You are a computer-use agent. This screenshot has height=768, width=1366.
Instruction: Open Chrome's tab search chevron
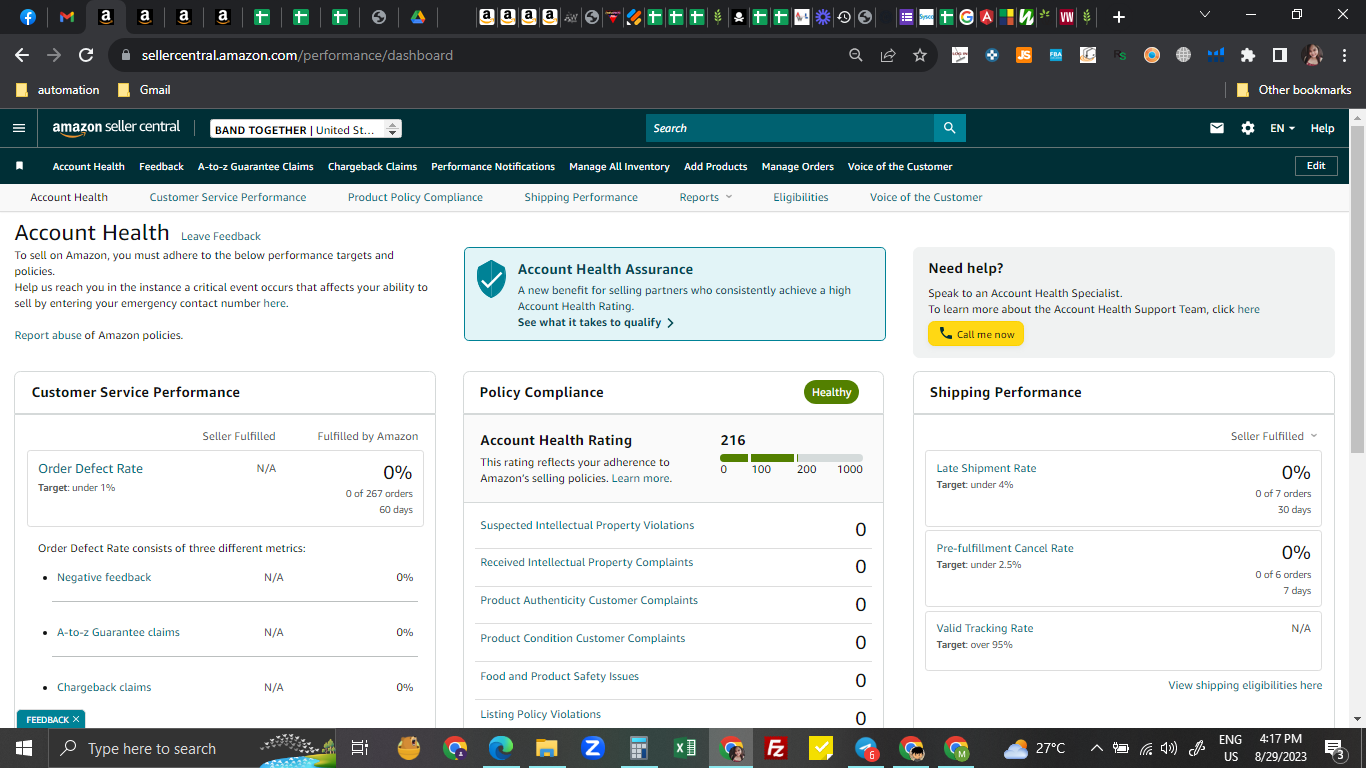click(x=1204, y=16)
